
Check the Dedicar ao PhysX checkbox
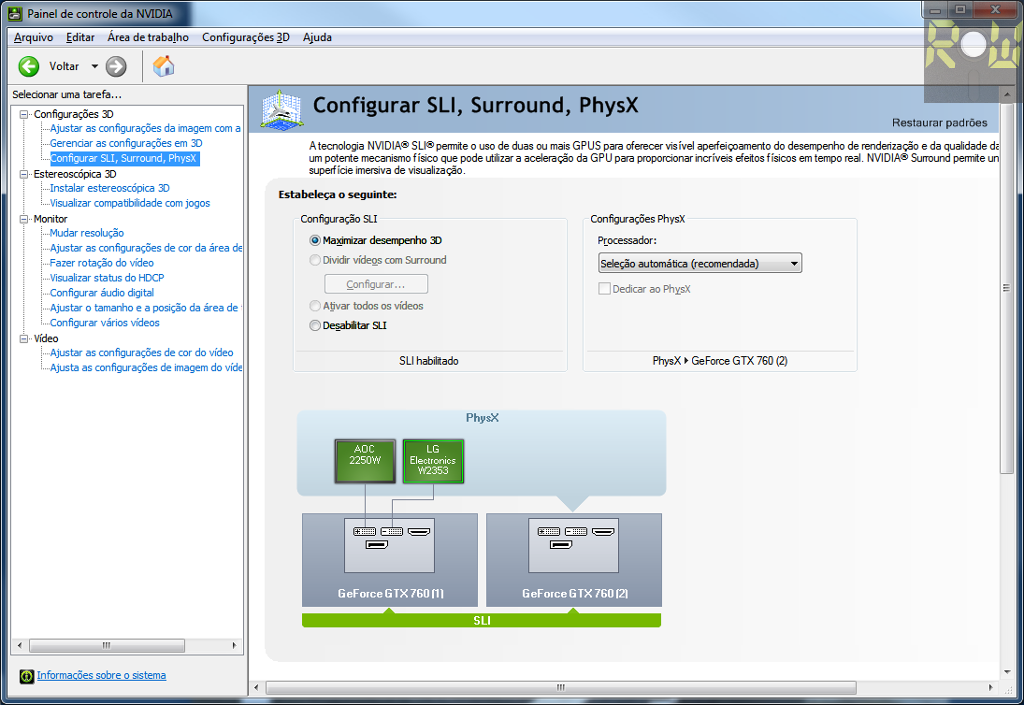(x=604, y=289)
